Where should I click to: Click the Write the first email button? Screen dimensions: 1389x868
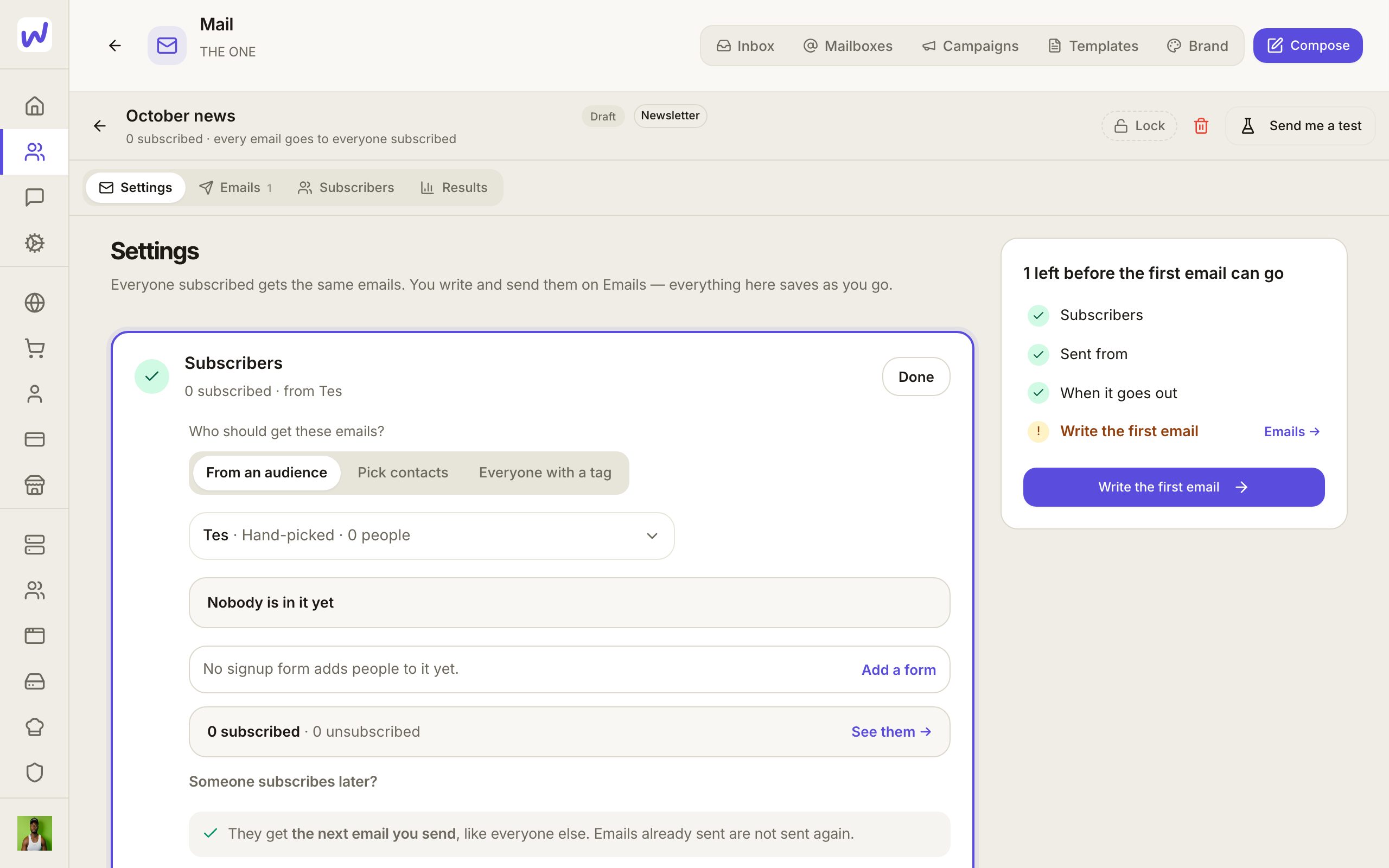tap(1173, 487)
